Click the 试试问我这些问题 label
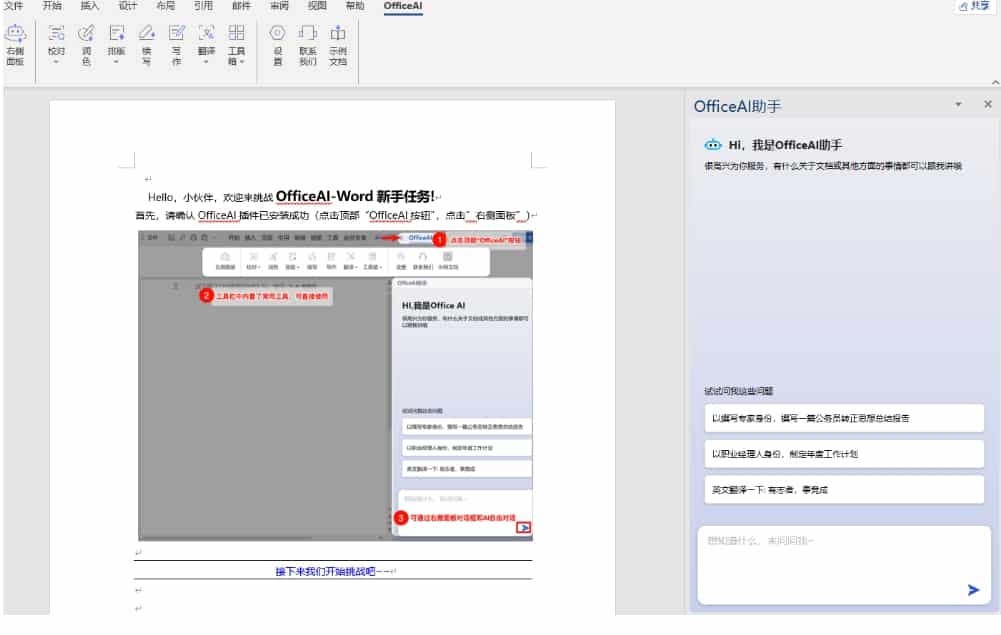 (739, 391)
